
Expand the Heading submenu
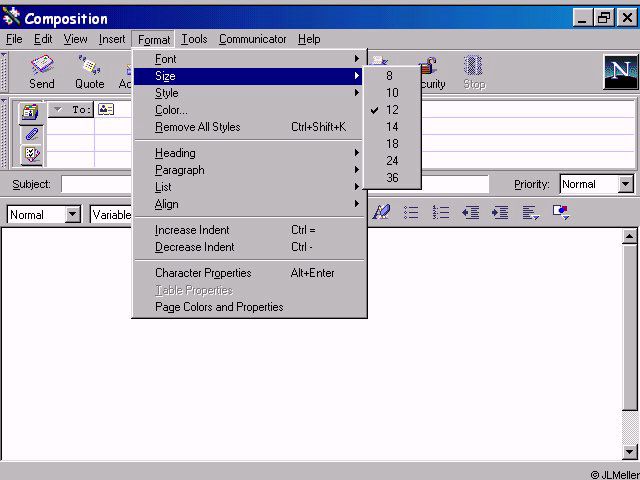(x=248, y=153)
